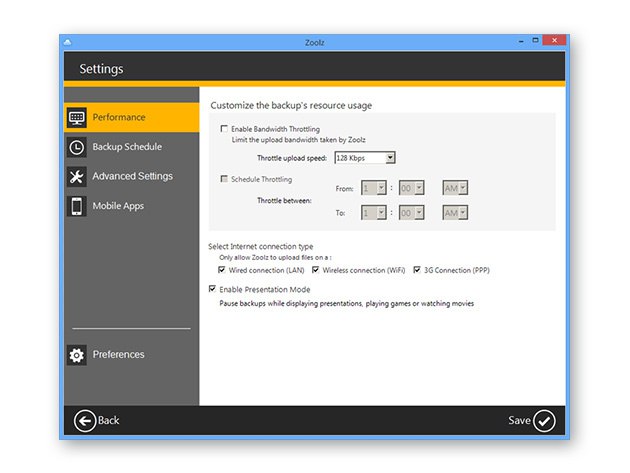Enable Bandwidth Throttling checkbox
The image size is (630, 473).
tap(224, 129)
